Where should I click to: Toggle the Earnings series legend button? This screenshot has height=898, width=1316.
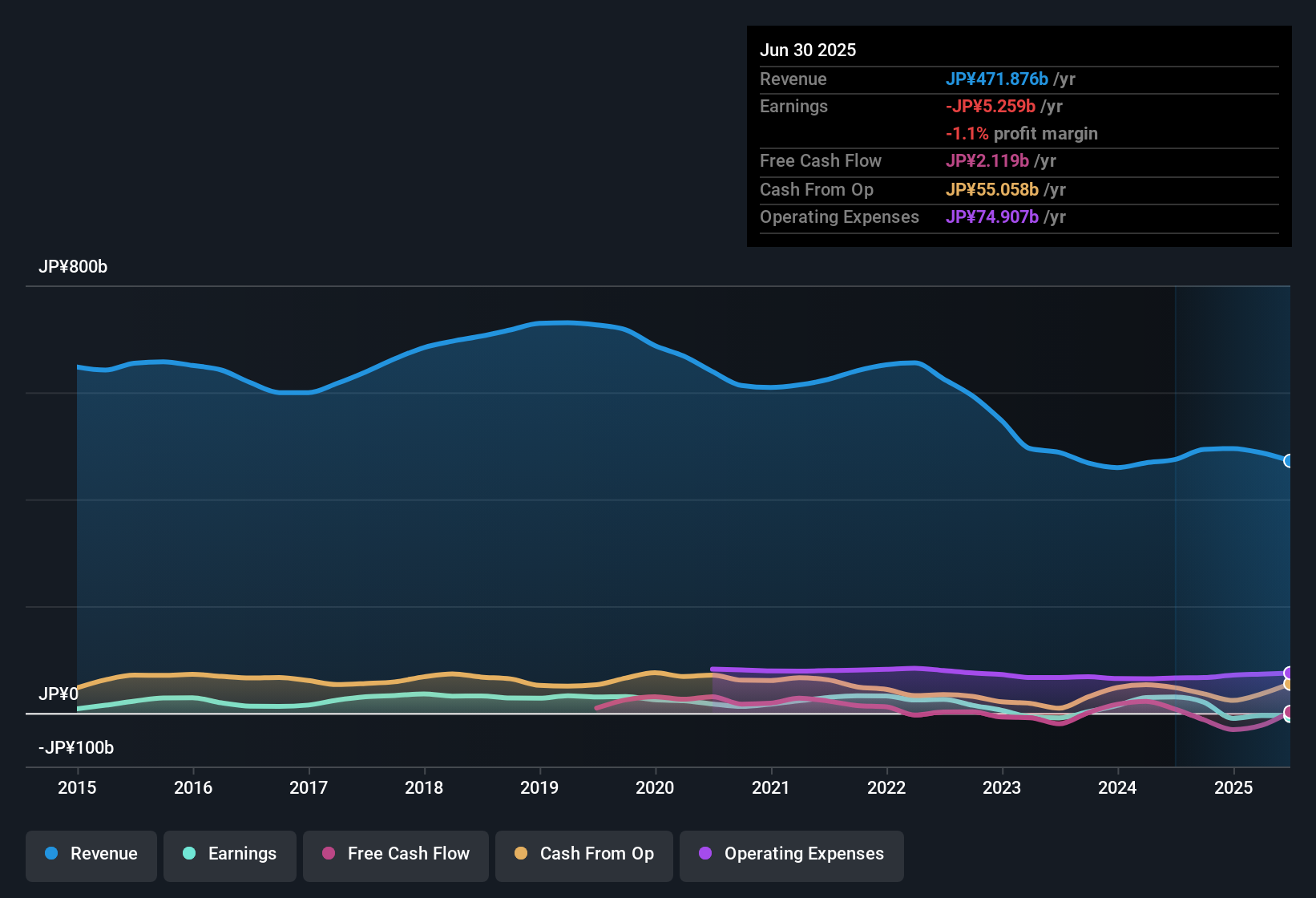point(230,855)
